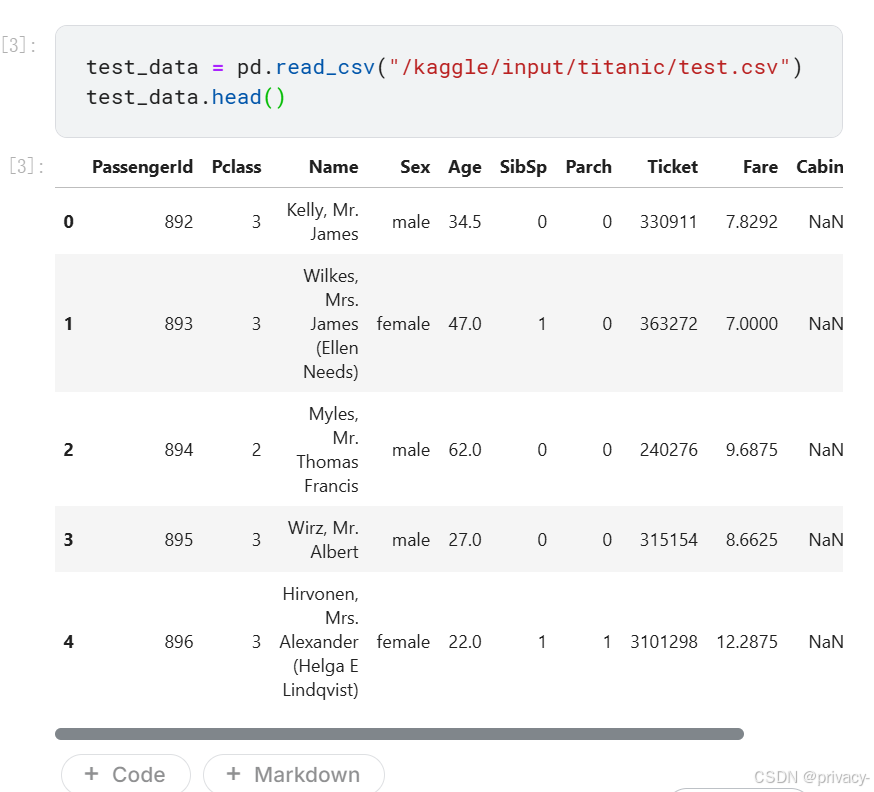The width and height of the screenshot is (874, 792).
Task: Click fare value 12.2875
Action: point(747,642)
